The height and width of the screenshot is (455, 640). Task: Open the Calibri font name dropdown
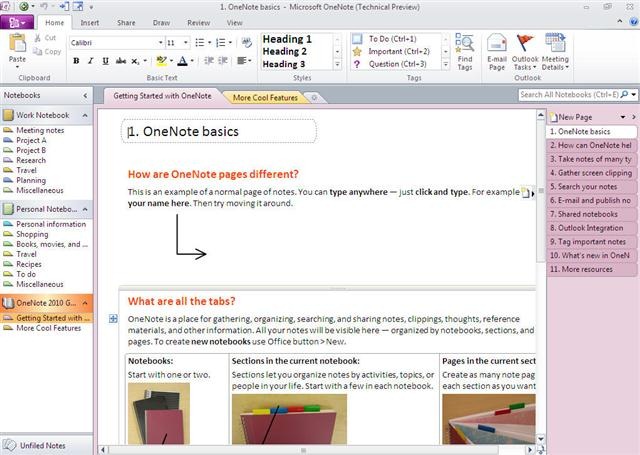pyautogui.click(x=160, y=42)
